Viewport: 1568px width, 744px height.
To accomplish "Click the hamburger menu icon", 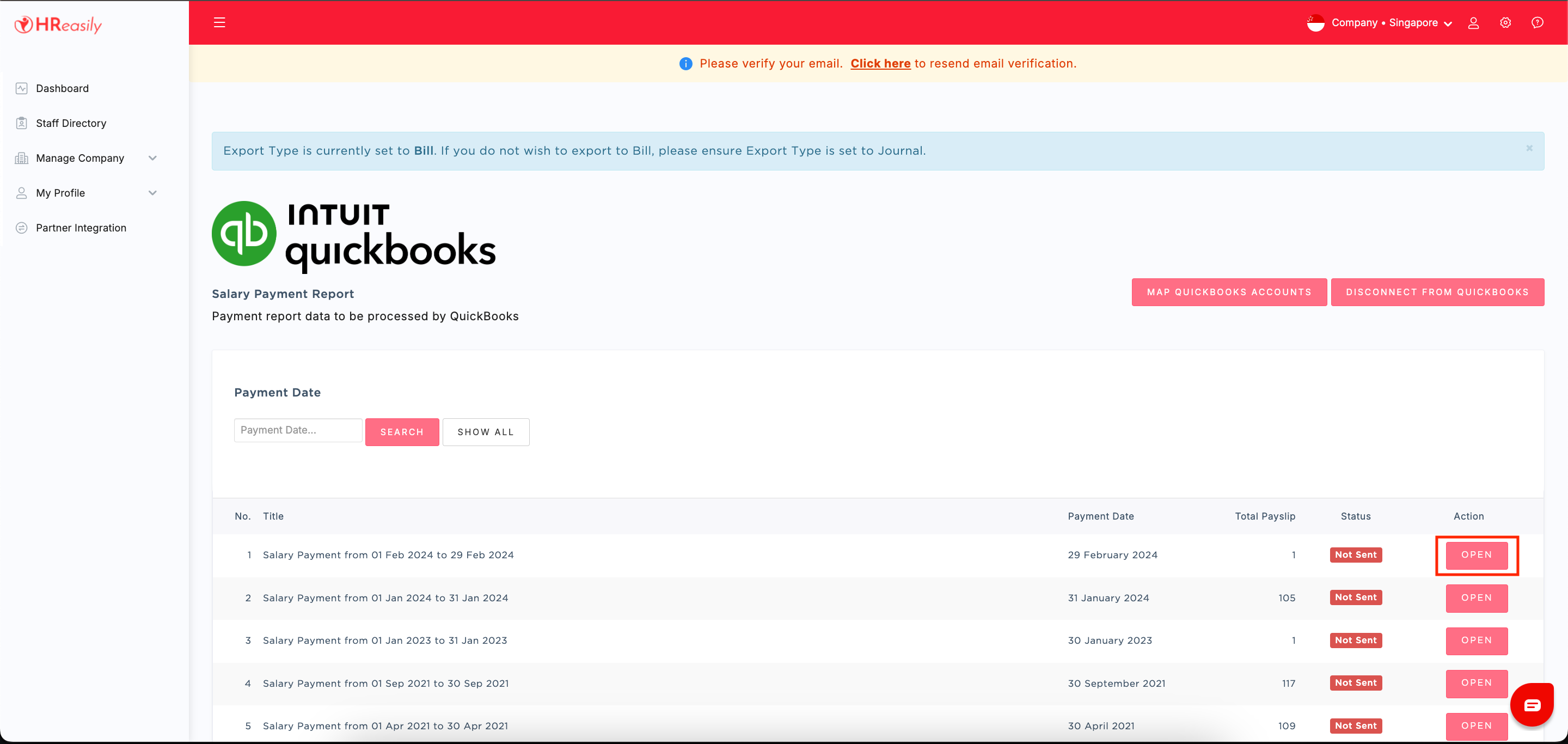I will coord(219,22).
